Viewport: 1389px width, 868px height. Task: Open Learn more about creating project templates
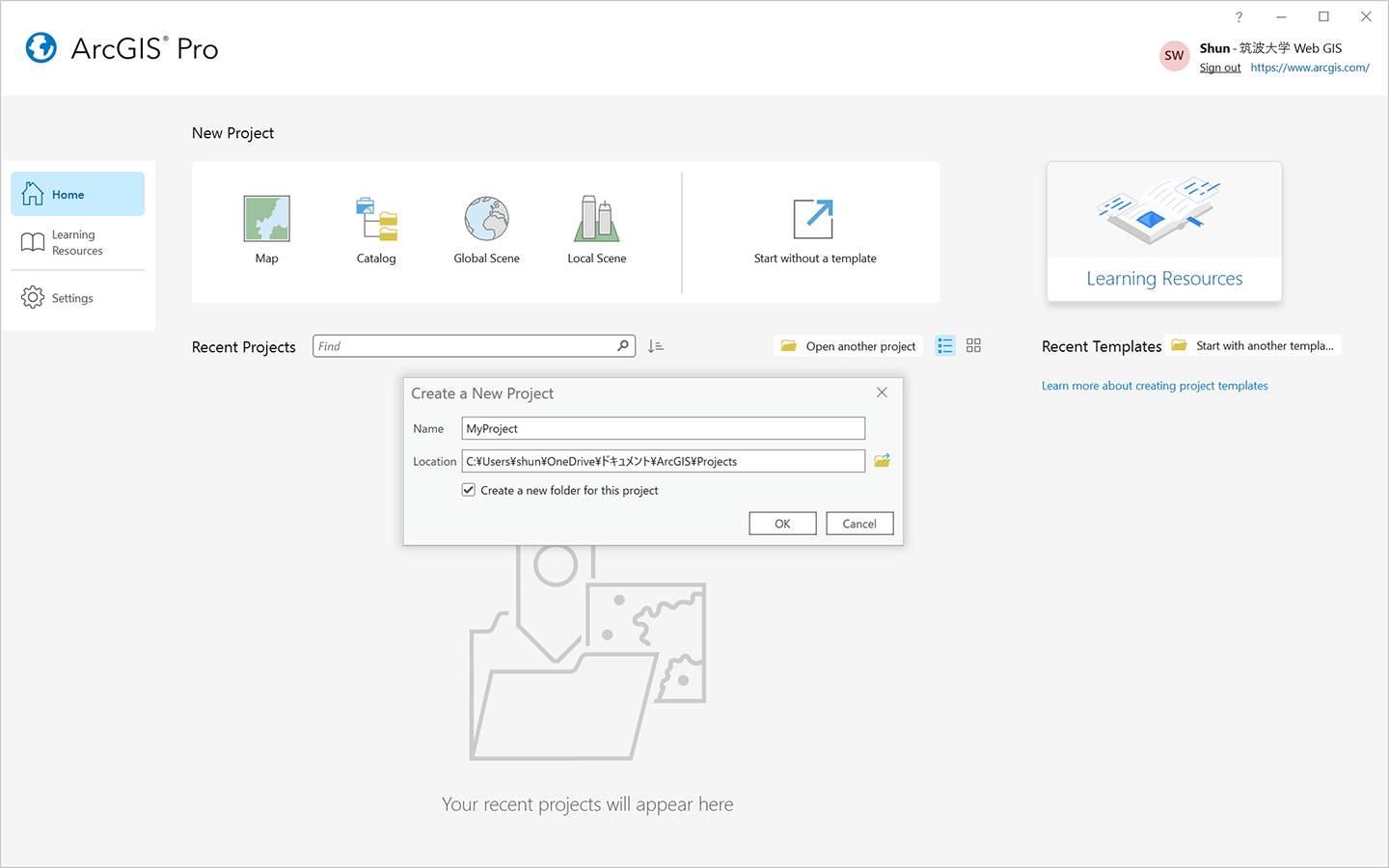1155,386
